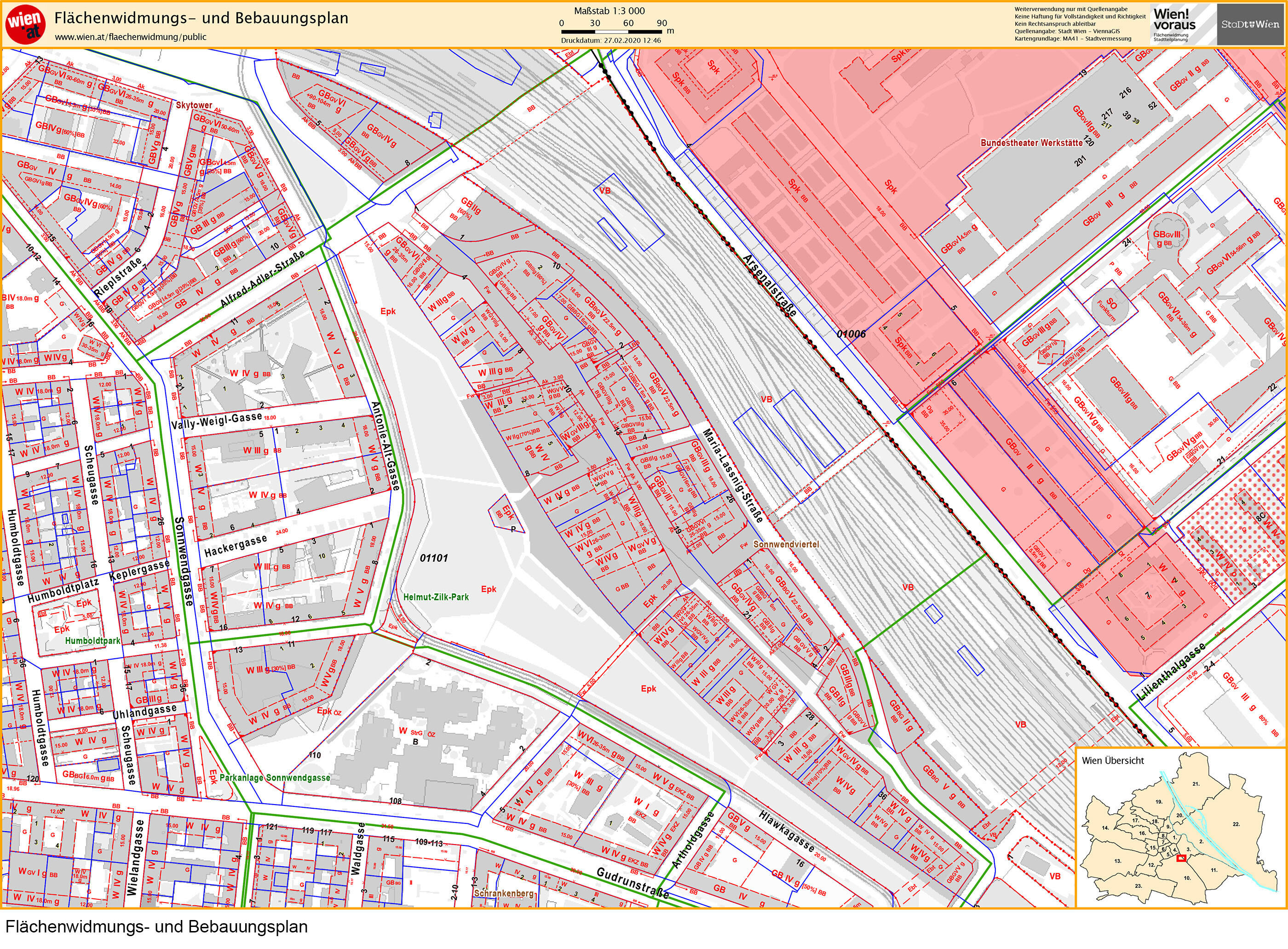The height and width of the screenshot is (949, 1288).
Task: Click the Maria-Lassnig-Straße street name
Action: [x=732, y=476]
